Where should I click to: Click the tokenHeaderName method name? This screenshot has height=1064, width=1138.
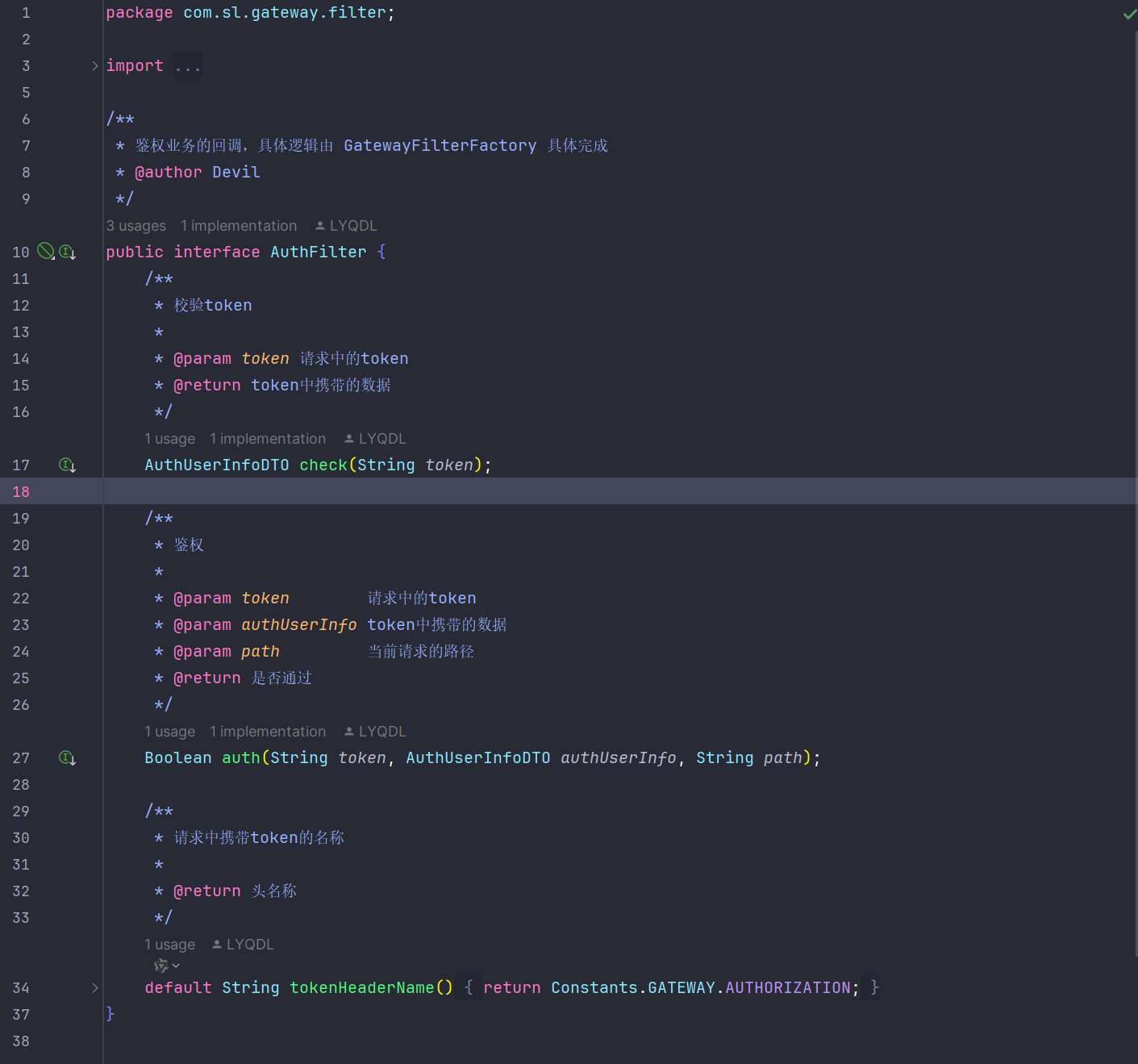click(x=362, y=988)
